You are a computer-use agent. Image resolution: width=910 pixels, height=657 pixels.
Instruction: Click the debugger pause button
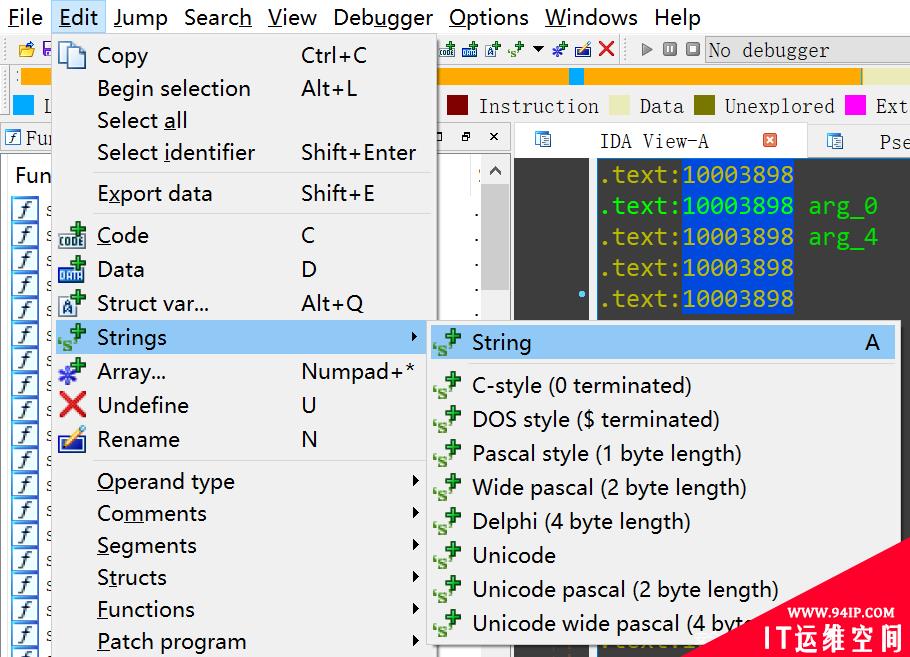point(669,50)
